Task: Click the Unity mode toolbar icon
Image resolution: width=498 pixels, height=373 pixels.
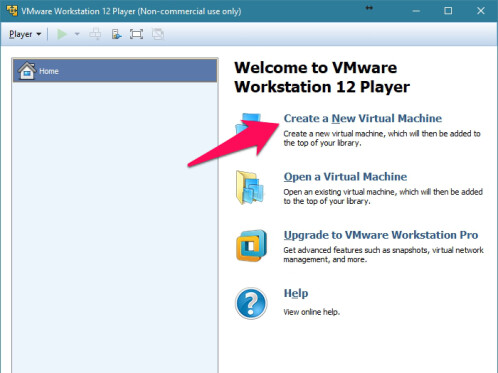Action: (158, 34)
